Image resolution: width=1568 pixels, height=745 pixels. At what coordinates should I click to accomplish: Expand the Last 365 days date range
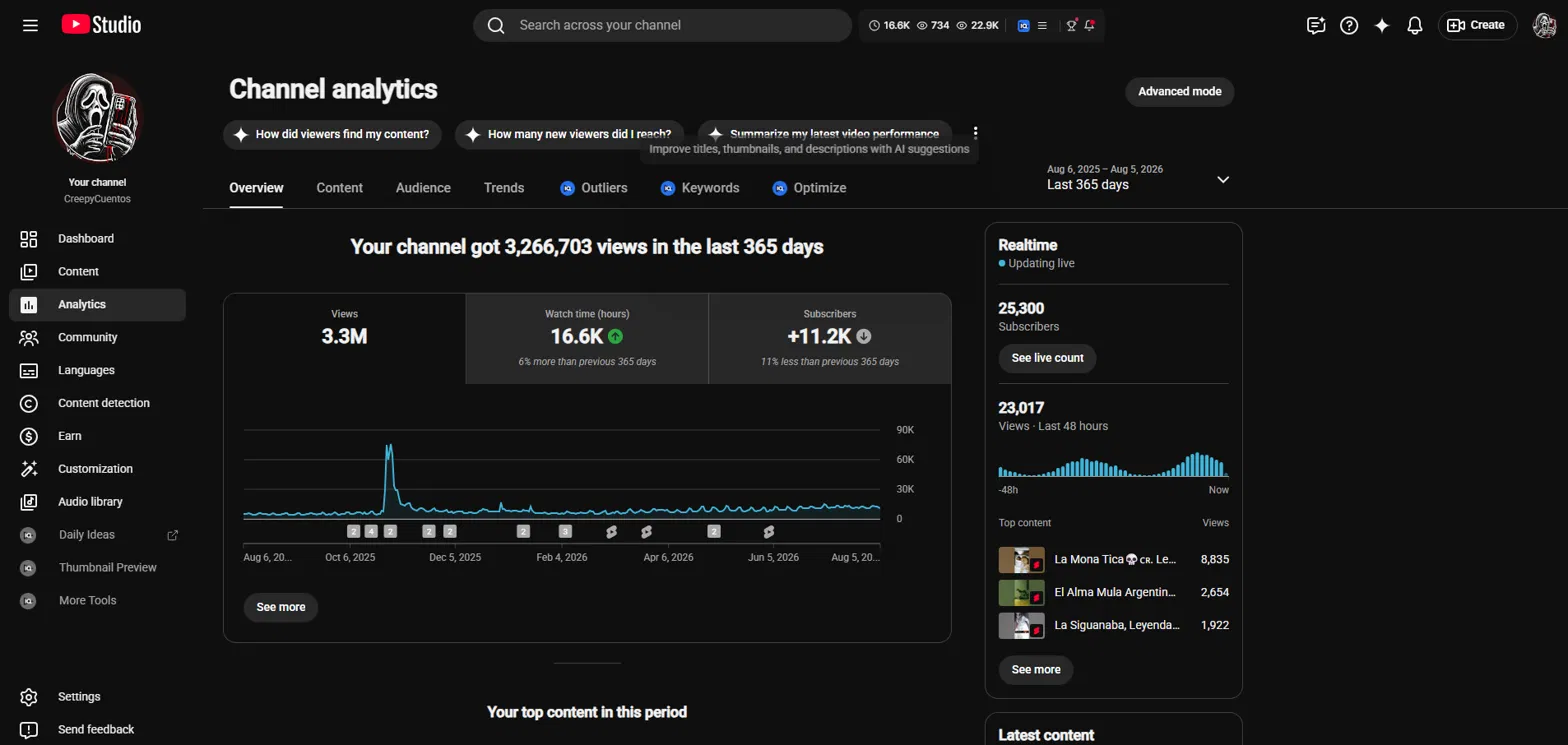point(1139,178)
